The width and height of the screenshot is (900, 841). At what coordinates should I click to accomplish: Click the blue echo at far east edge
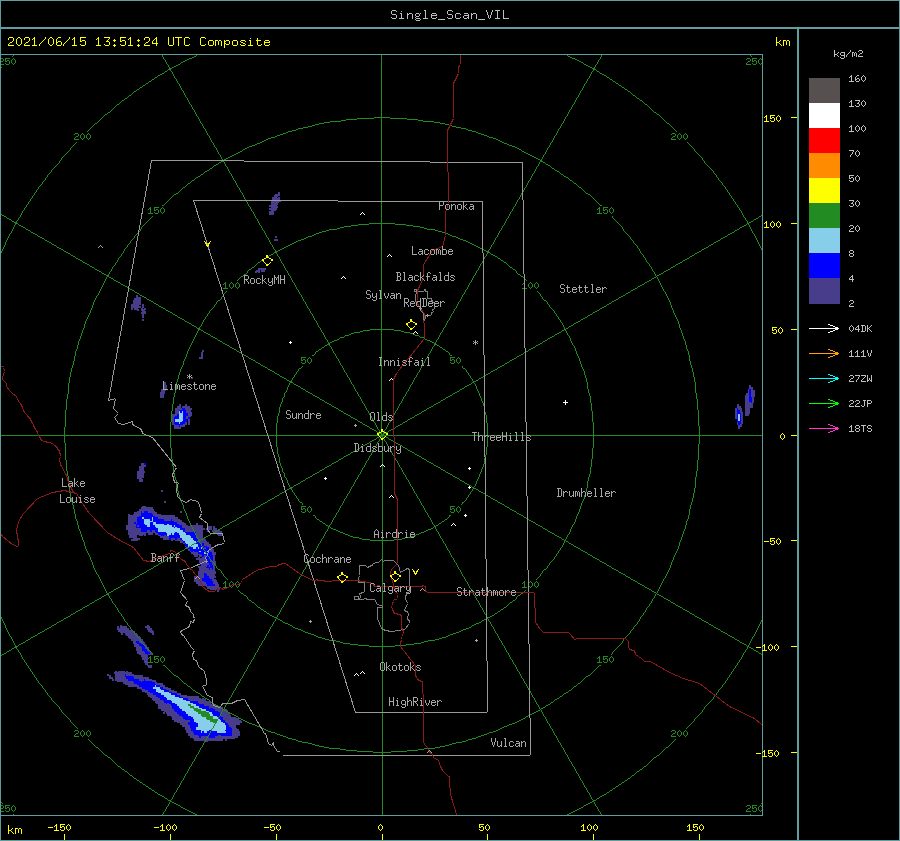tap(744, 406)
